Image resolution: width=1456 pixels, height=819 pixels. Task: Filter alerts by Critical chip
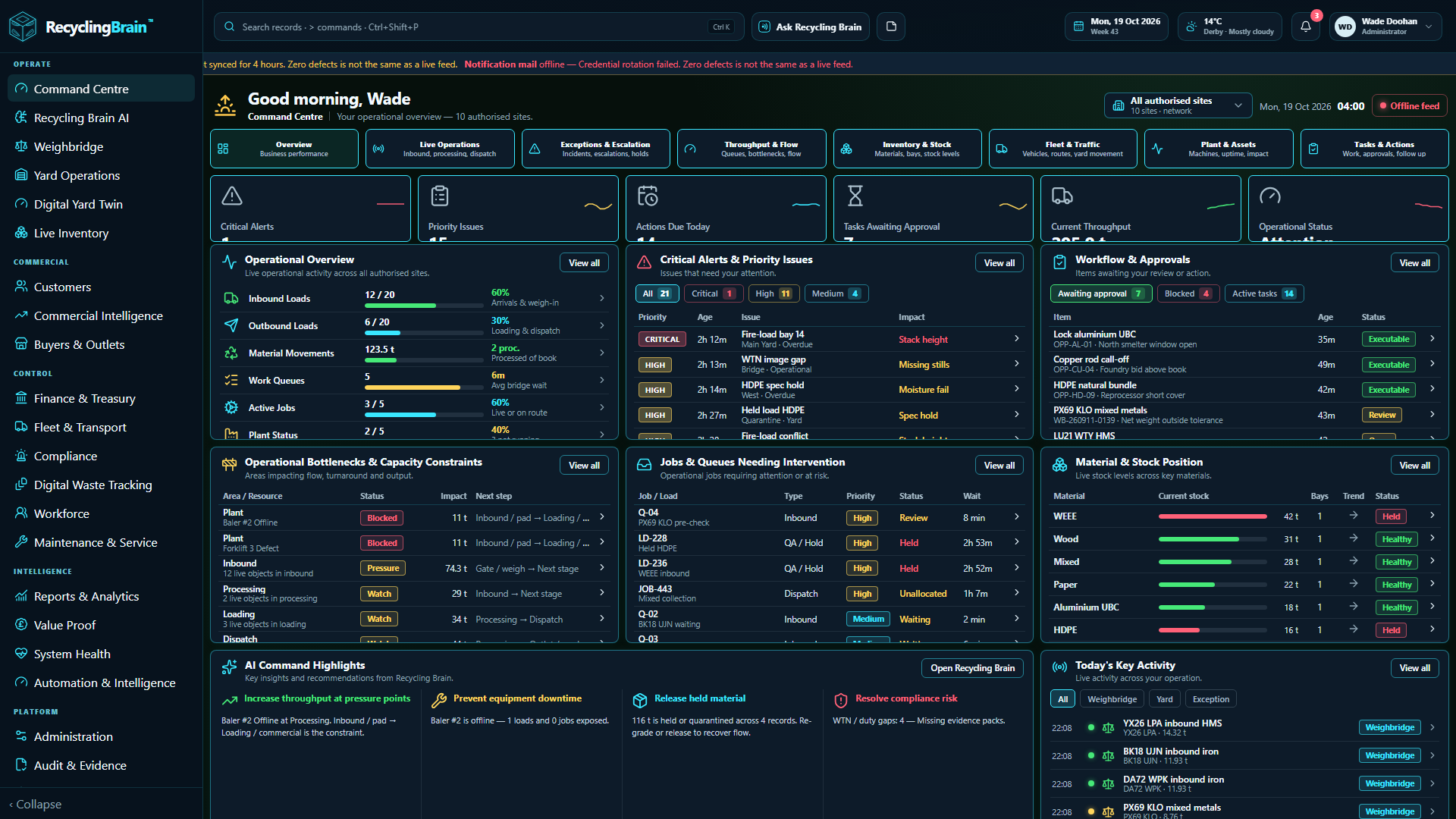click(713, 293)
